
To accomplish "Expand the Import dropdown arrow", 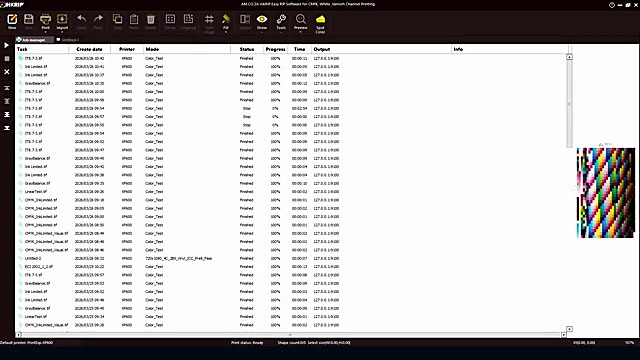I will (x=62, y=32).
